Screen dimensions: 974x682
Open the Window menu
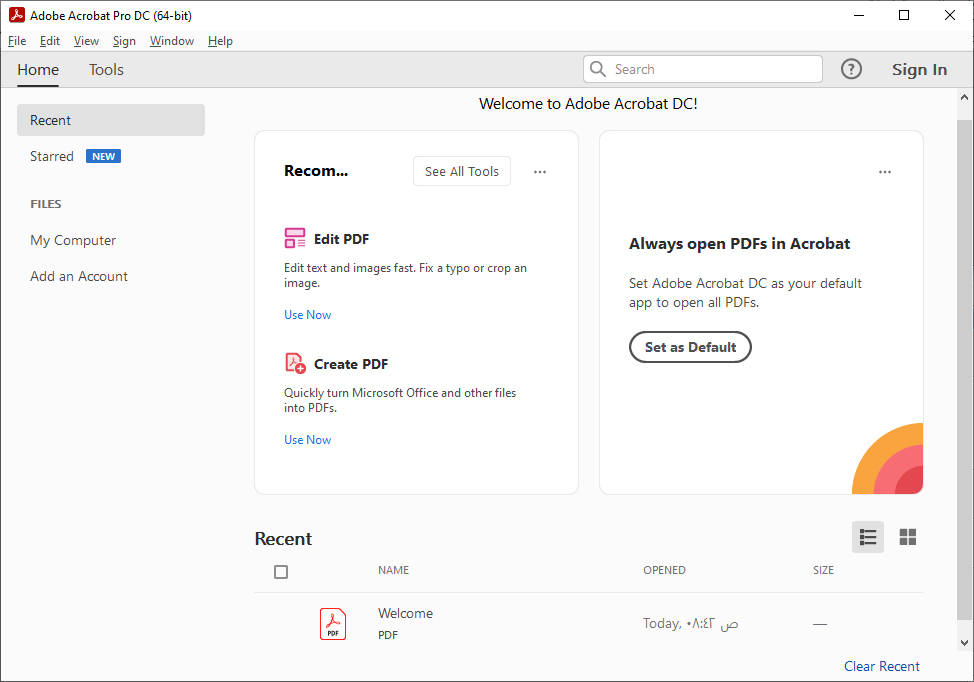171,41
